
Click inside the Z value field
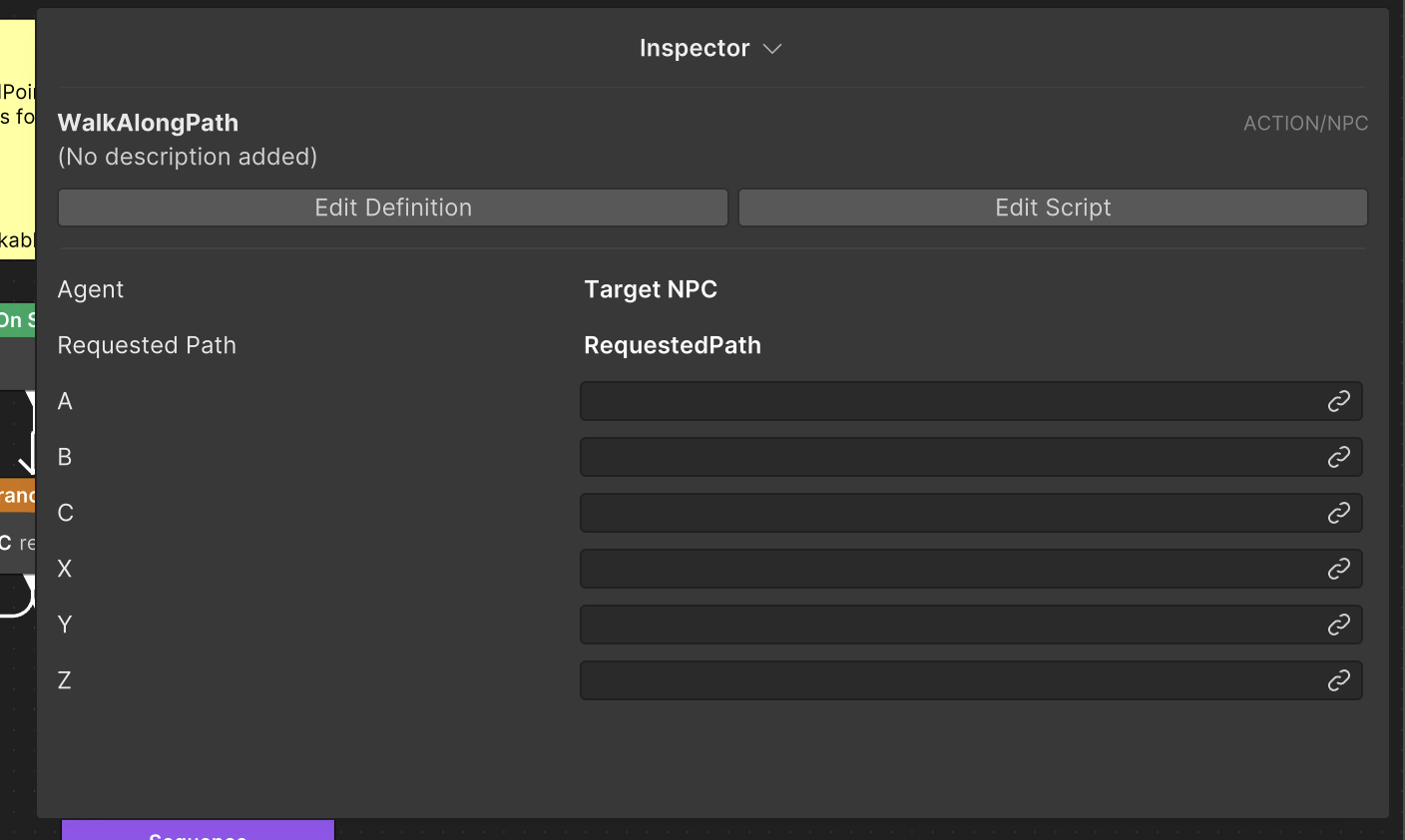(948, 680)
